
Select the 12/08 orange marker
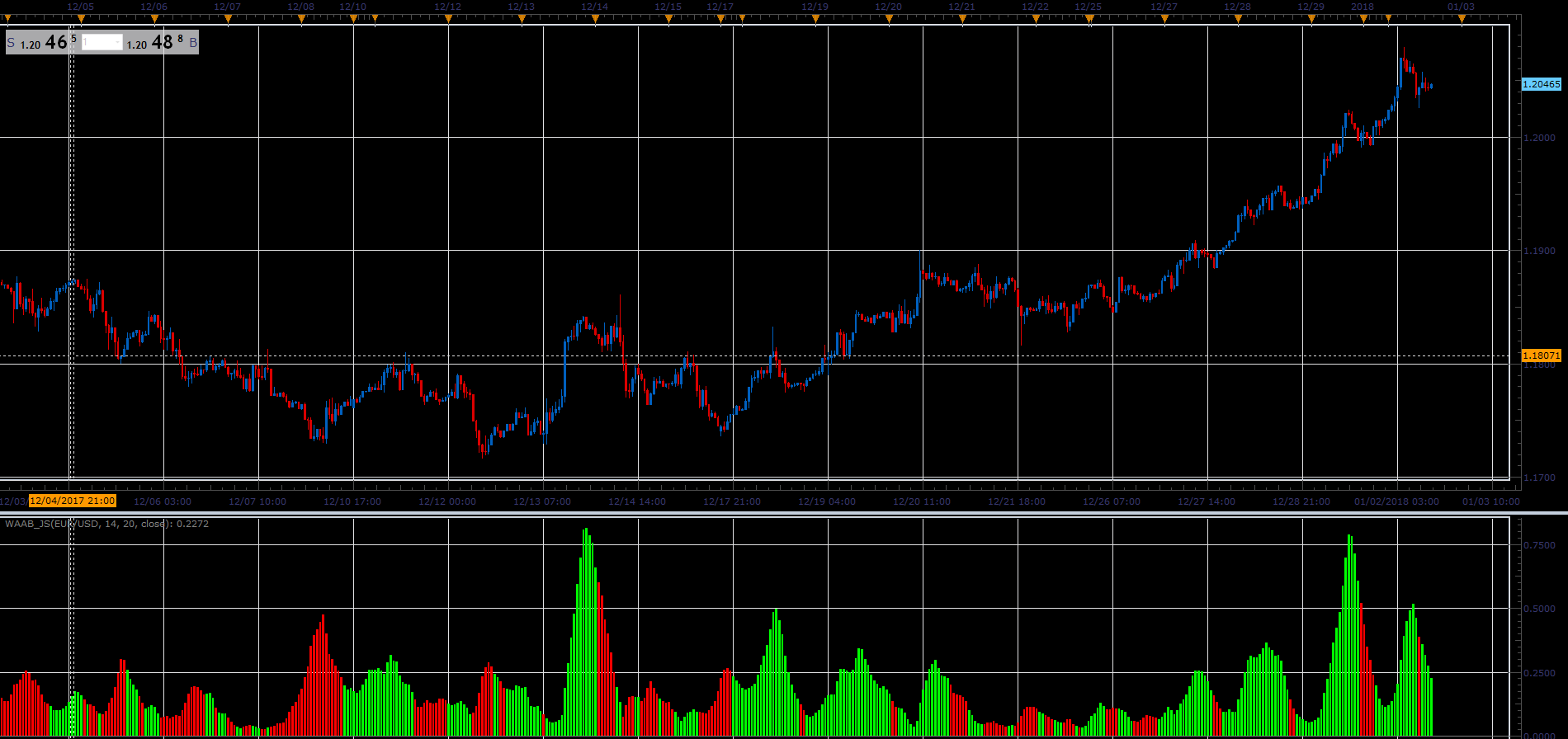point(301,17)
